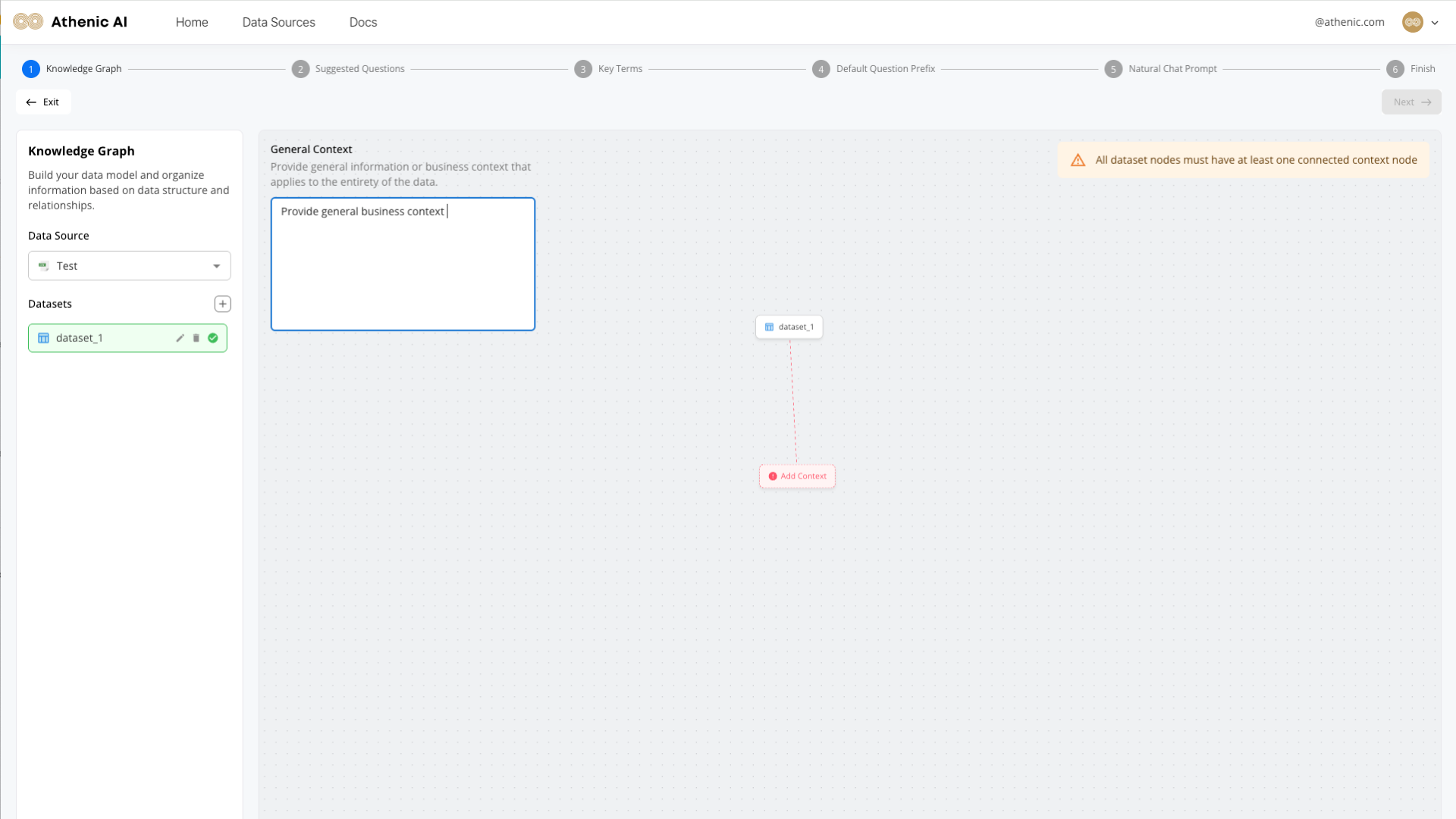Click the pencil edit icon on dataset_1
The height and width of the screenshot is (819, 1456).
coord(180,338)
